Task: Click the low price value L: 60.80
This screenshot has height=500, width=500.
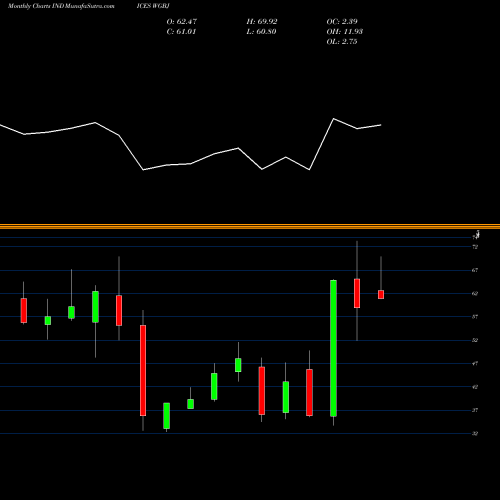Action: pyautogui.click(x=261, y=32)
